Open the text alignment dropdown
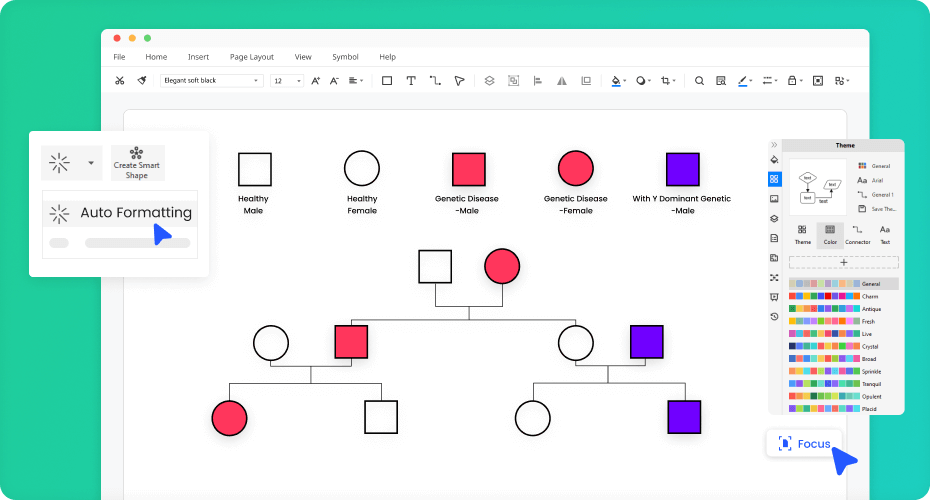 pyautogui.click(x=356, y=81)
